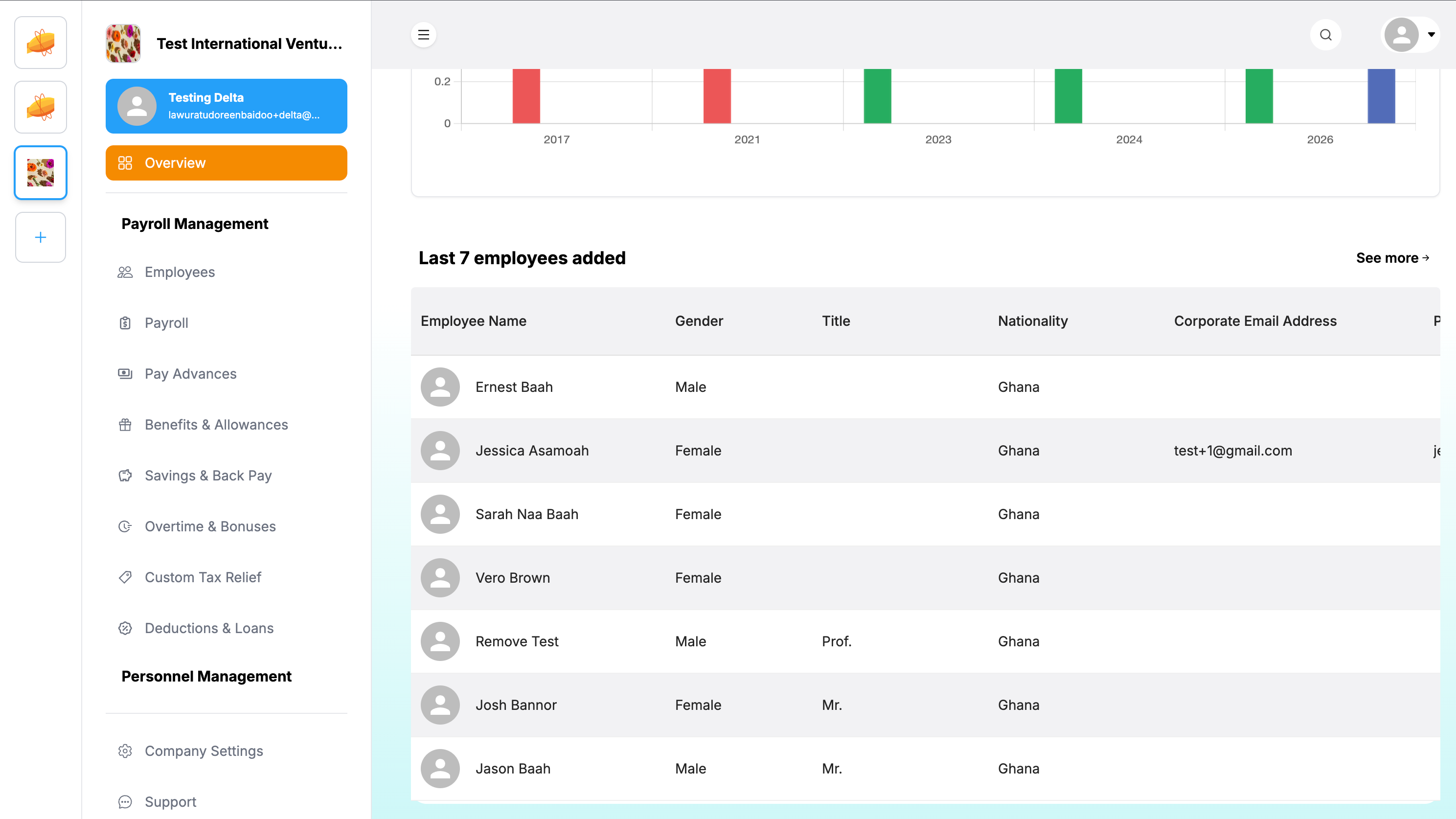Viewport: 1456px width, 819px height.
Task: Open the Testing Delta user card
Action: [x=226, y=106]
